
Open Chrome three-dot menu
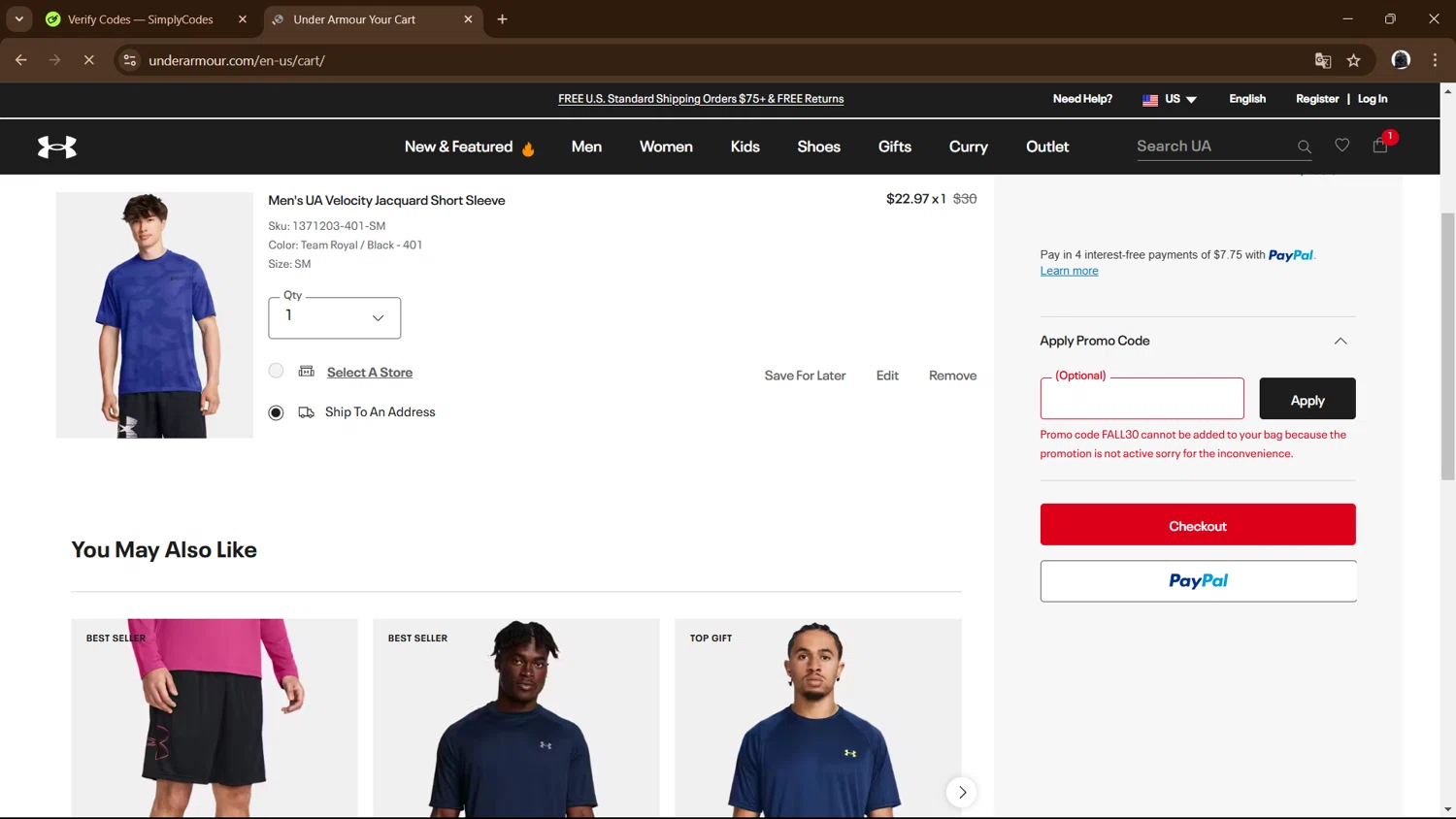[1435, 60]
